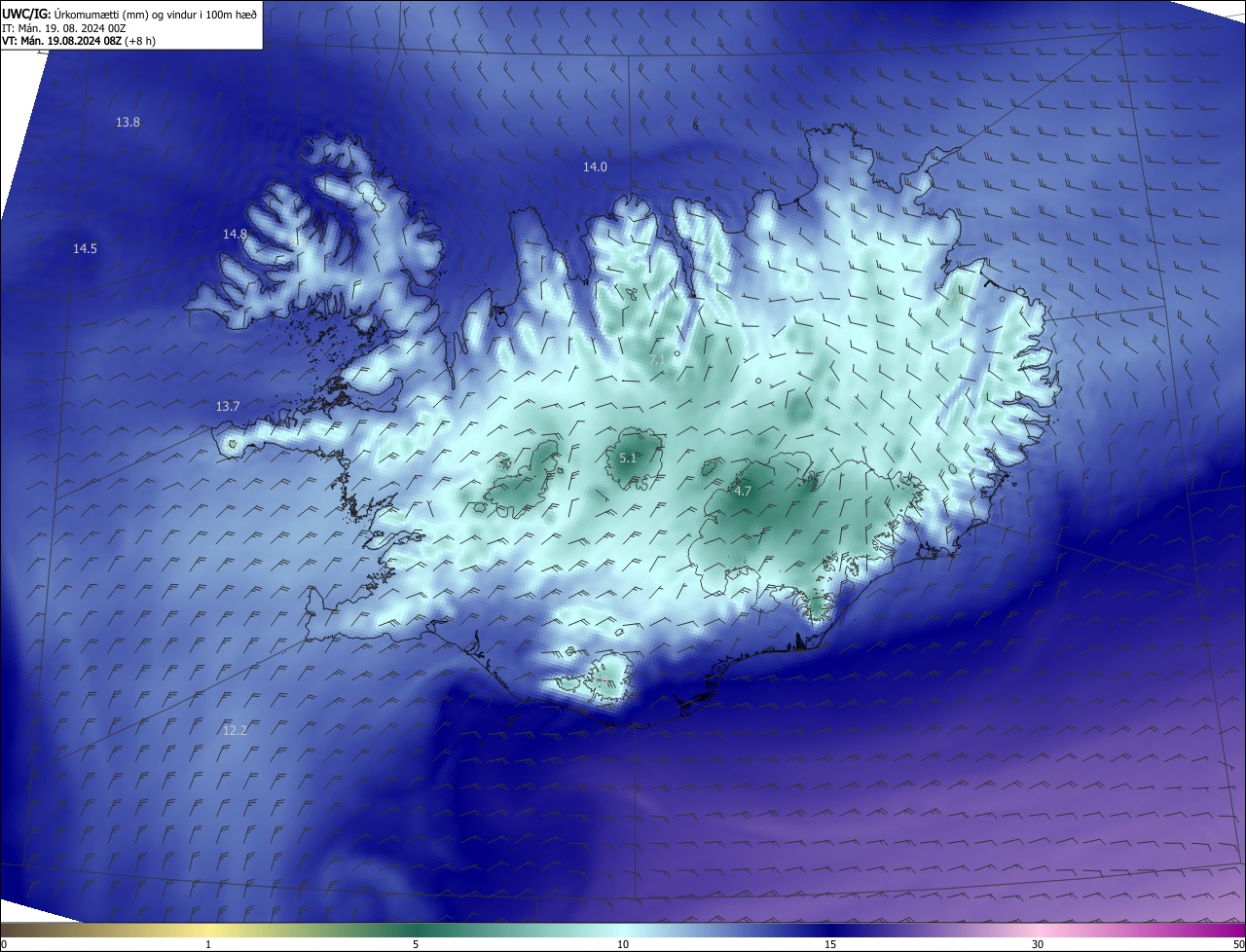Click the 13.8 value label over the ocean
Screen dimensions: 1246x952
pyautogui.click(x=128, y=123)
